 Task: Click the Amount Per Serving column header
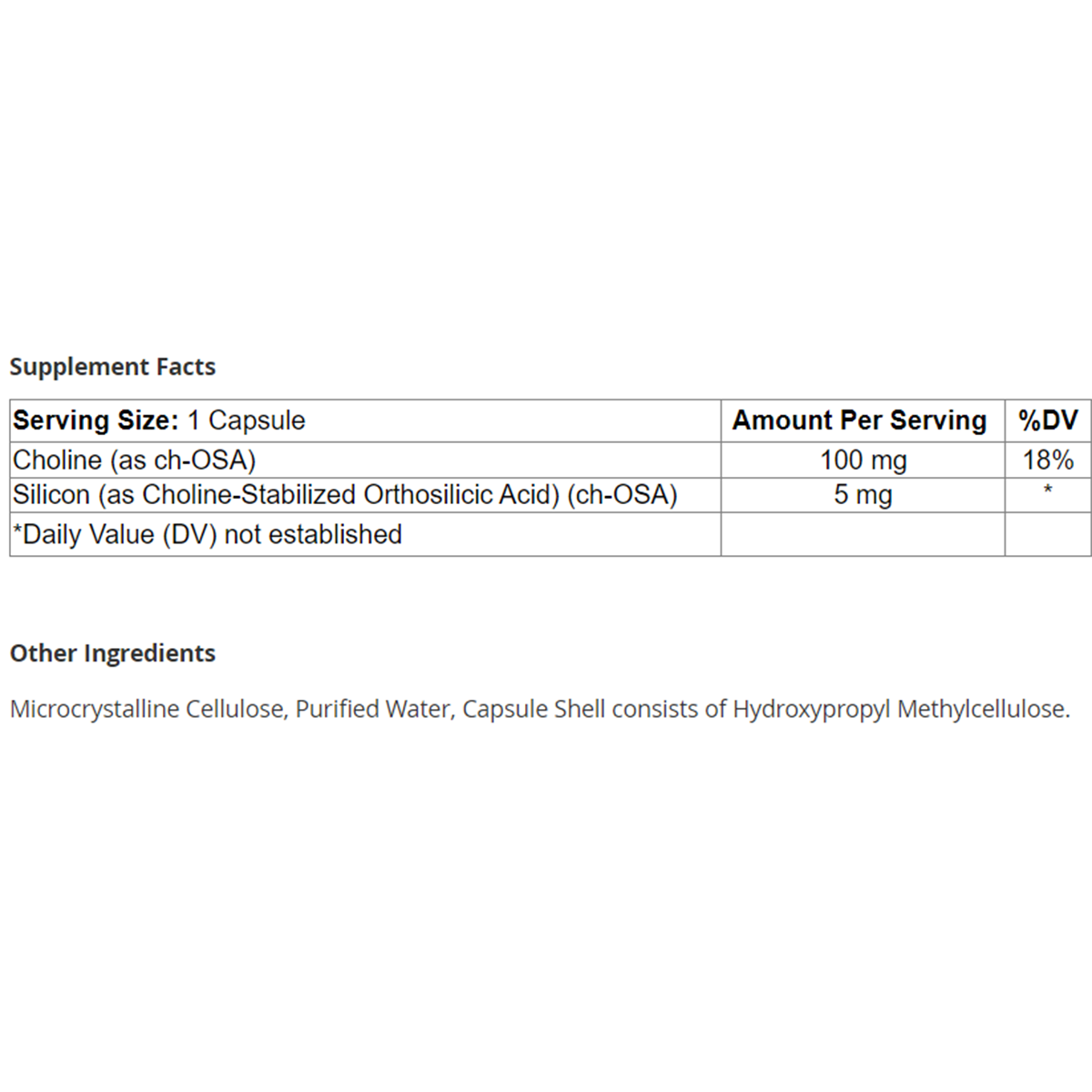click(859, 420)
